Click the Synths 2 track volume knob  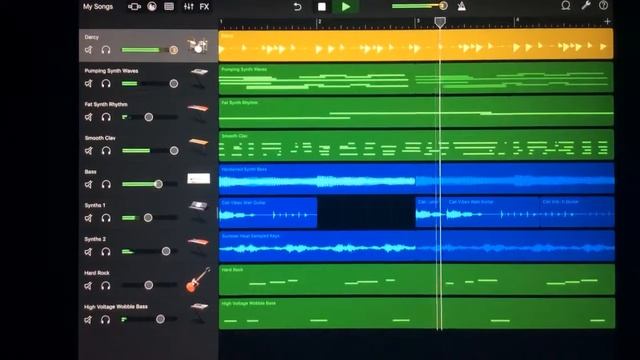(166, 251)
